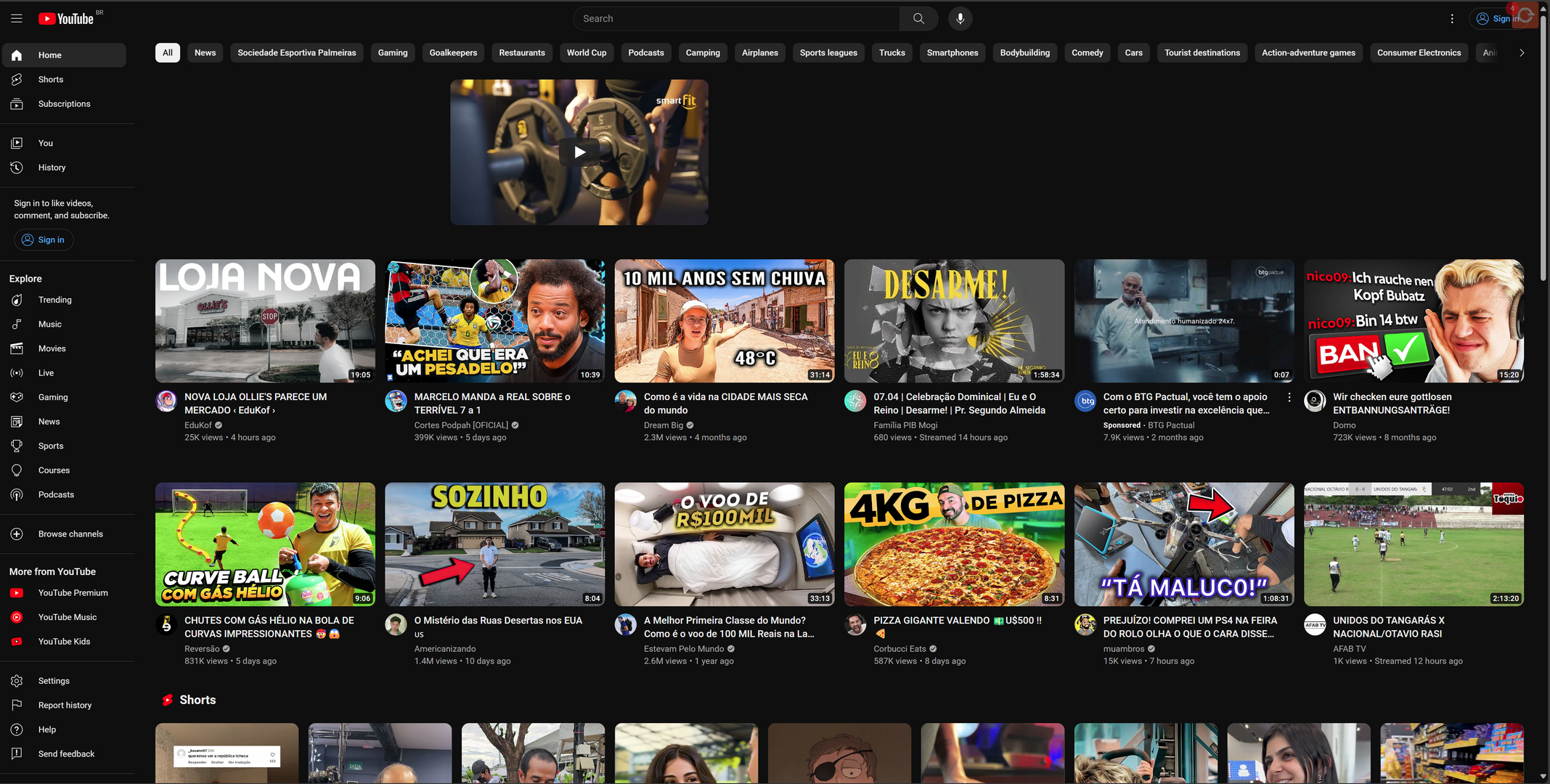Open CURVE BALL COM GÁS HÉLIO thumbnail
Viewport: 1550px width, 784px height.
pos(265,544)
